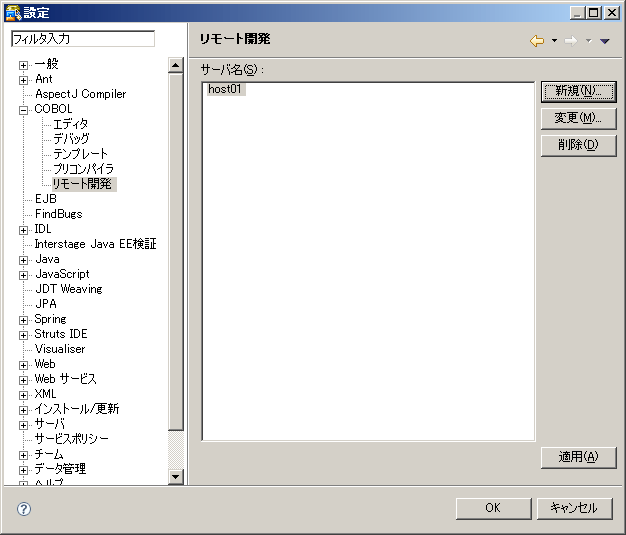Expand the 一般 tree node
The width and height of the screenshot is (626, 535).
pyautogui.click(x=24, y=65)
